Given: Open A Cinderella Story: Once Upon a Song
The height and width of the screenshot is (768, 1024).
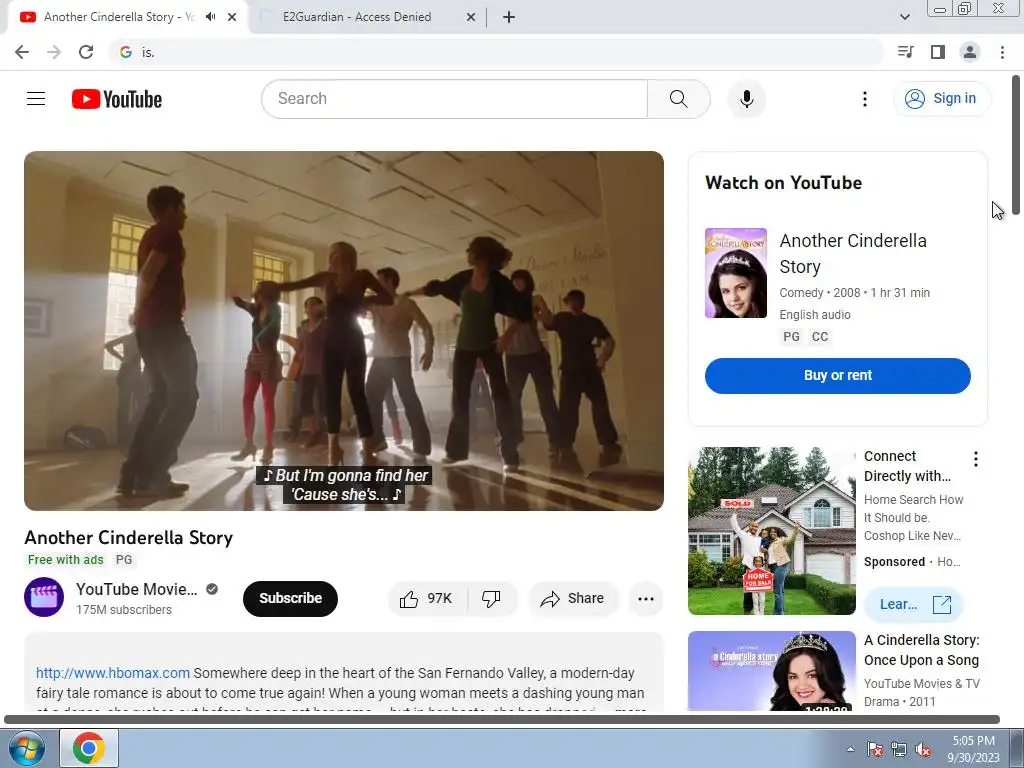Looking at the screenshot, I should 921,650.
